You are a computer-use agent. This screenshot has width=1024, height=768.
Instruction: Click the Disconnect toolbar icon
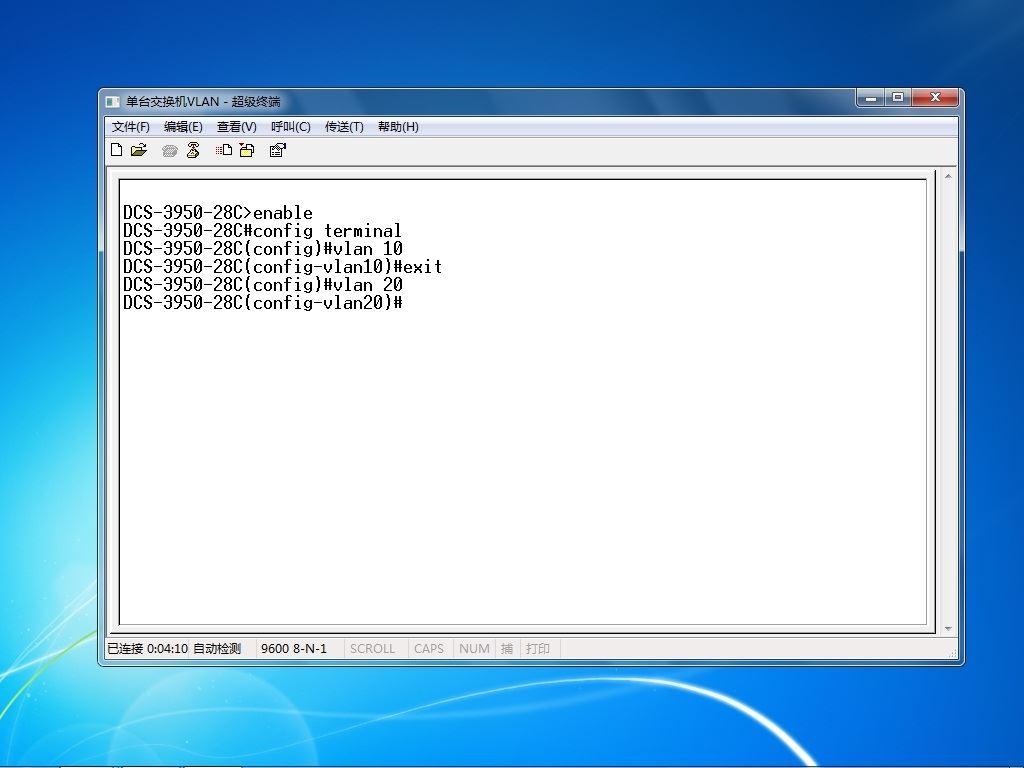click(x=193, y=150)
